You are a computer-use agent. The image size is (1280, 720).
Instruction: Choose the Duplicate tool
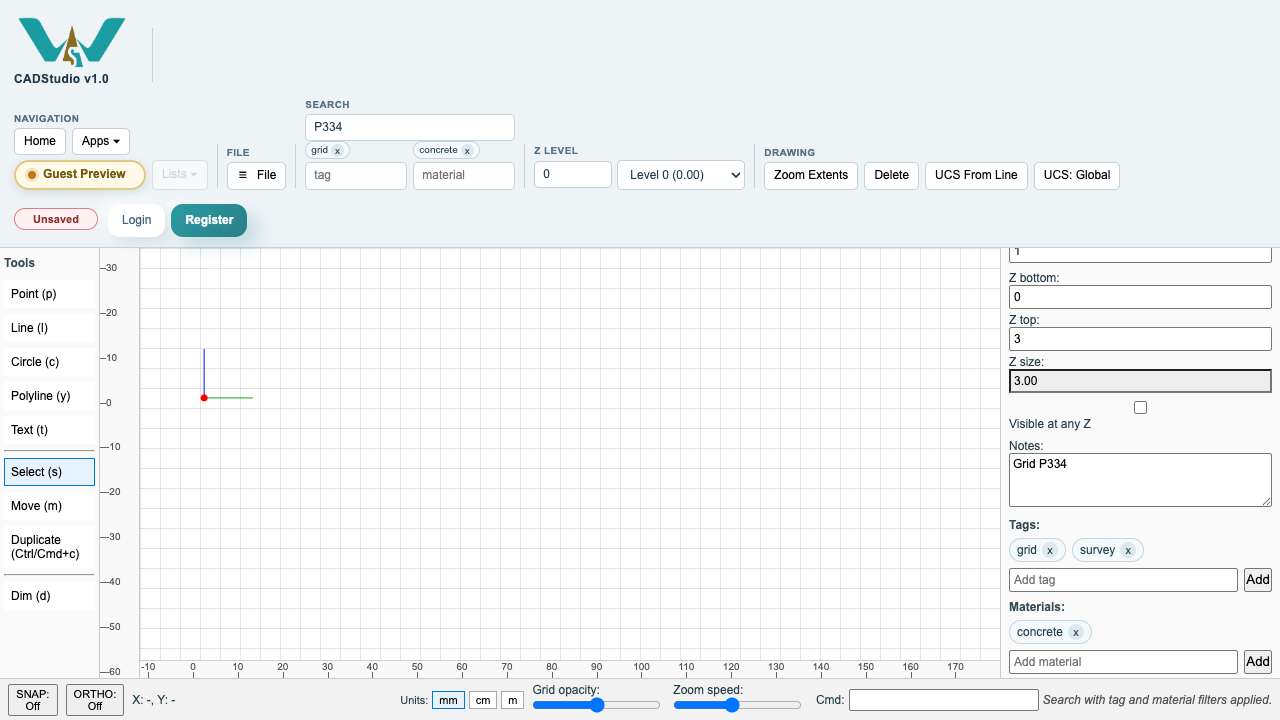point(49,547)
